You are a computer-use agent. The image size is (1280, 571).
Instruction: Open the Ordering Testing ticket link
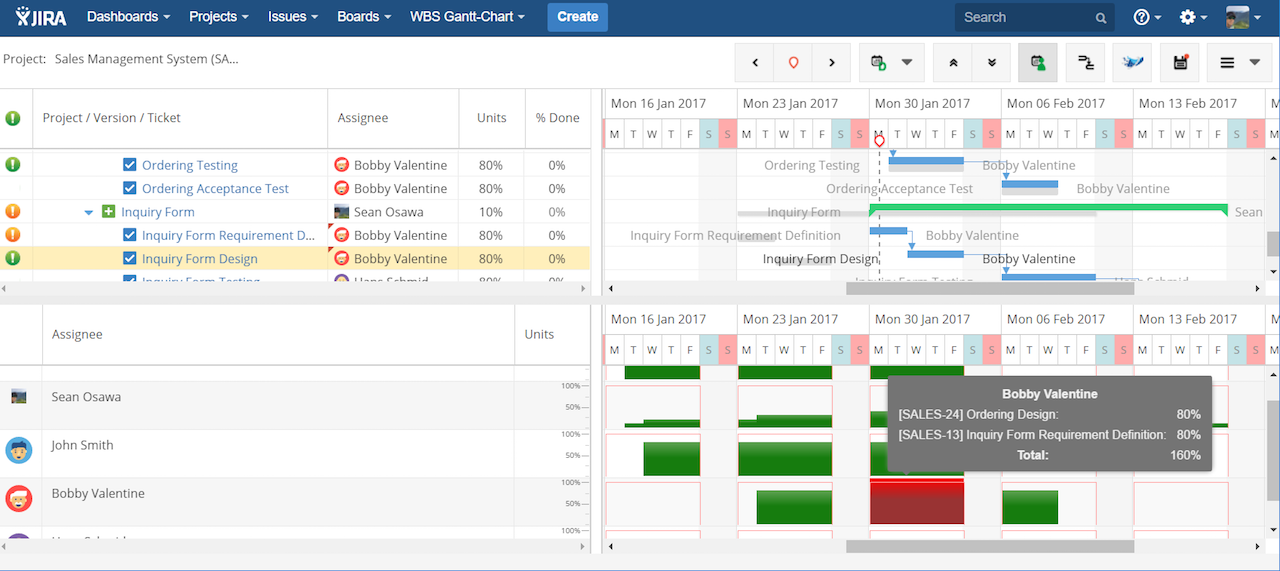pos(190,165)
